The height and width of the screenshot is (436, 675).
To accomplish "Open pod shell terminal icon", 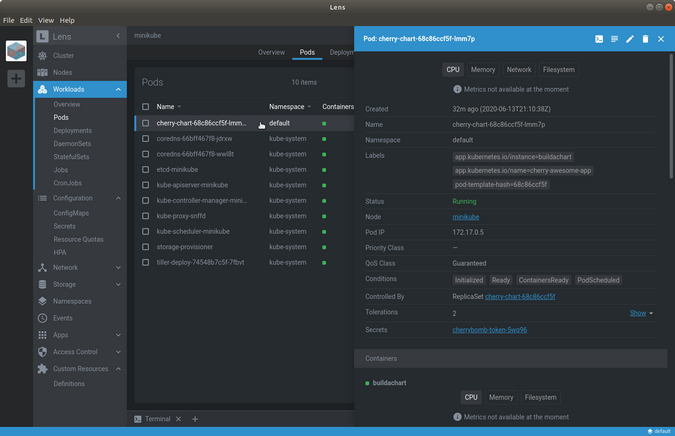I will click(599, 39).
